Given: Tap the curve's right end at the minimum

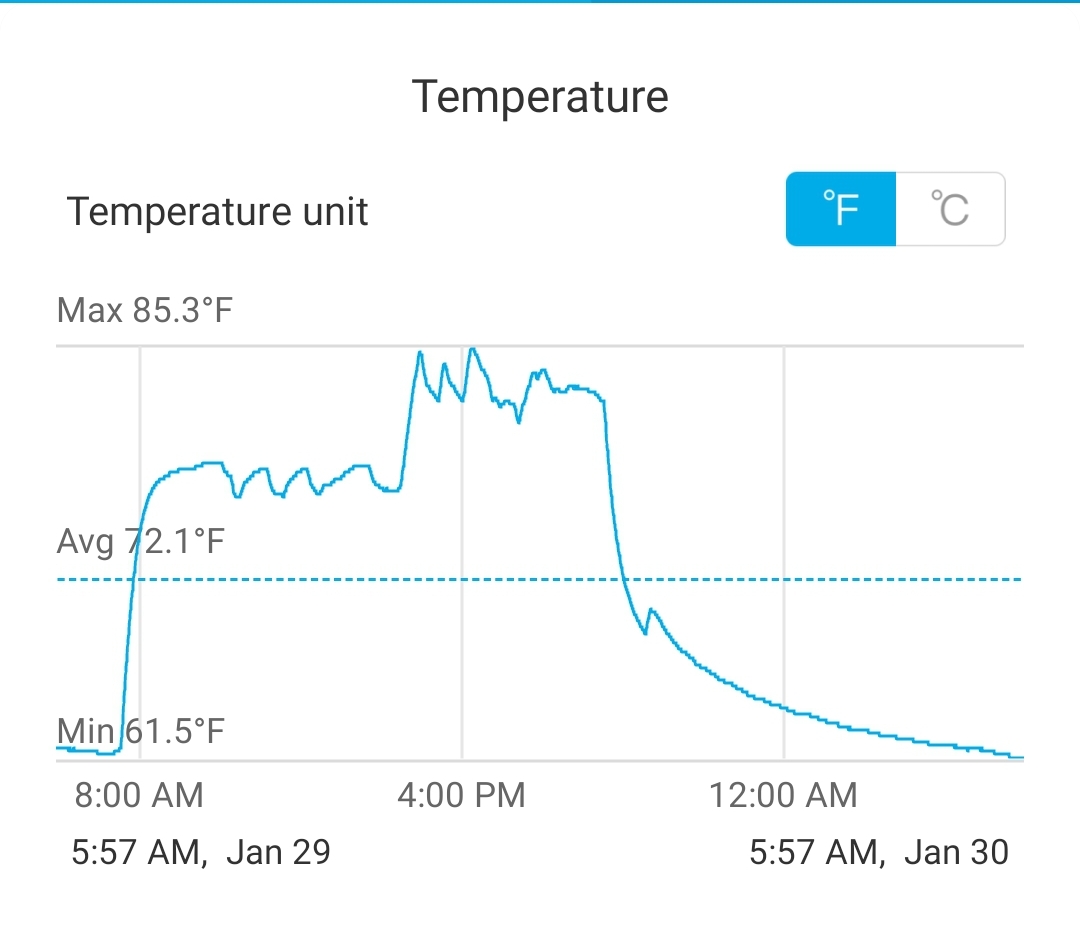Looking at the screenshot, I should coord(1016,757).
